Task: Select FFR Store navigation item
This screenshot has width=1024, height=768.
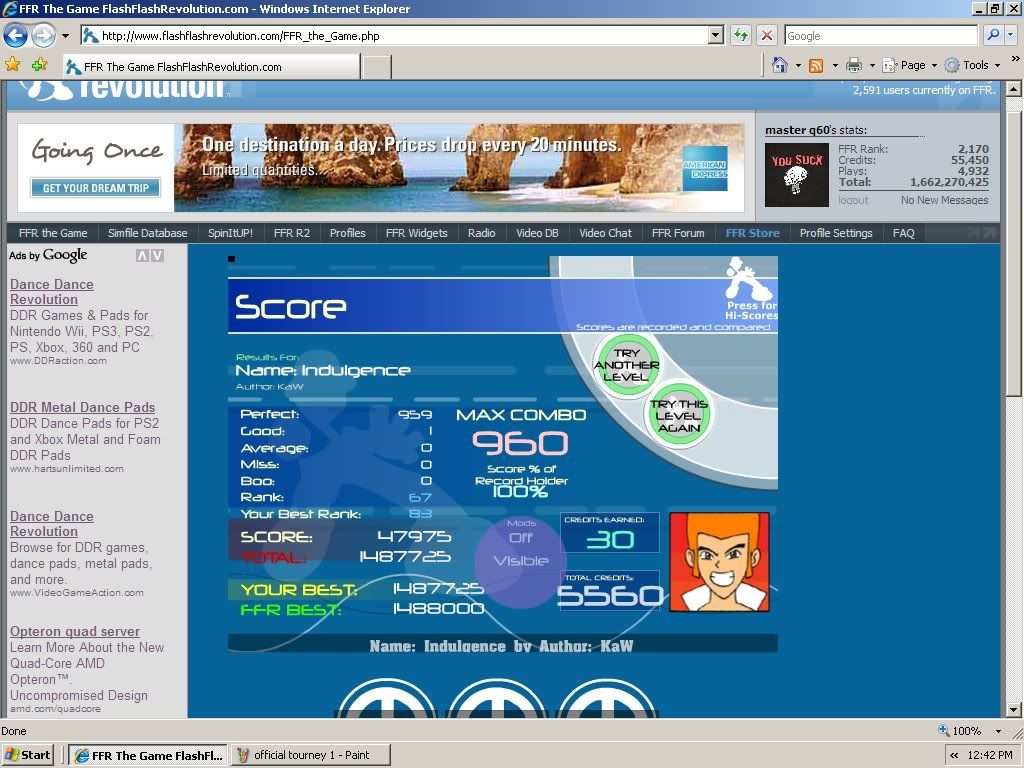Action: click(752, 233)
